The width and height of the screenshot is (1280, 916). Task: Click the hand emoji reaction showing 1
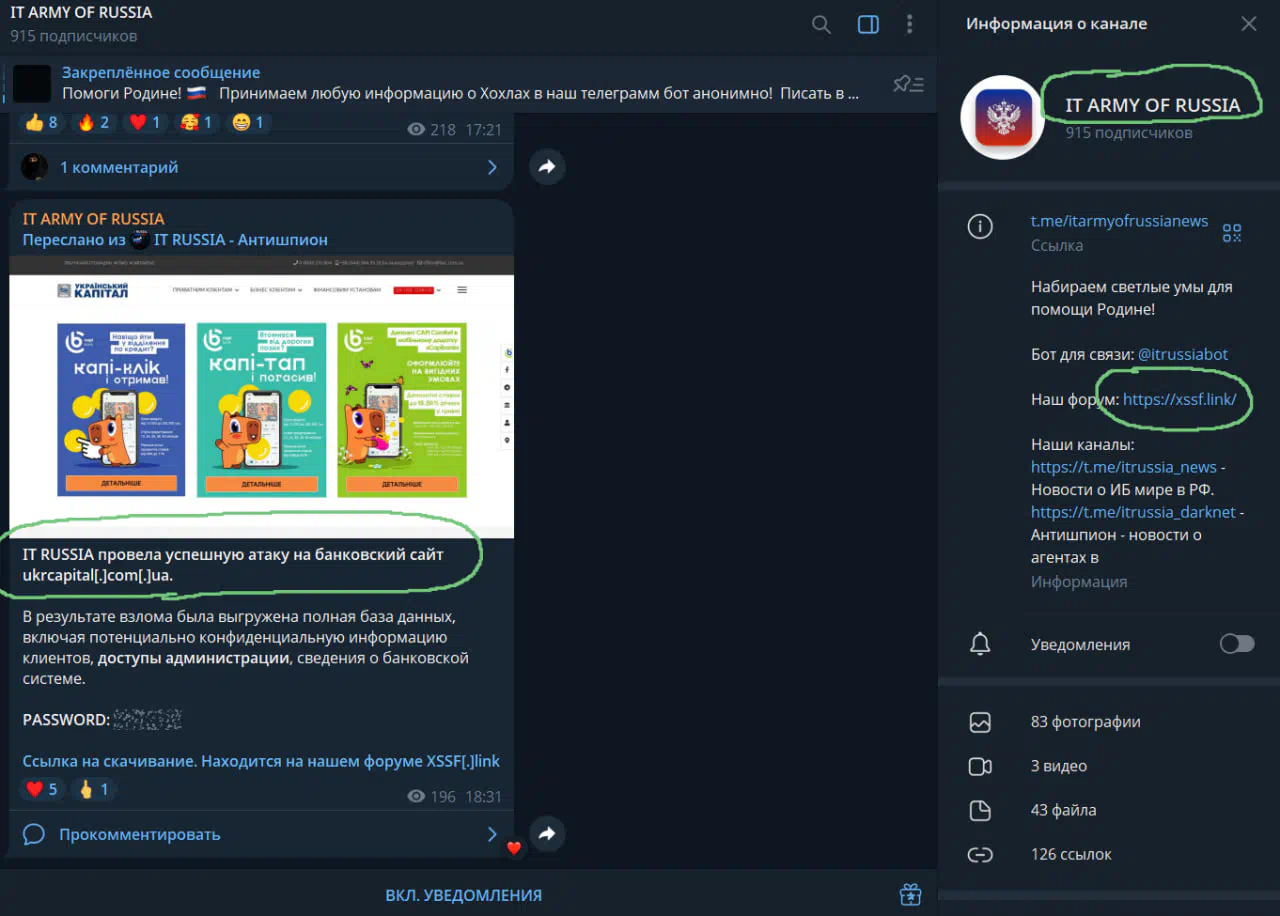(93, 789)
